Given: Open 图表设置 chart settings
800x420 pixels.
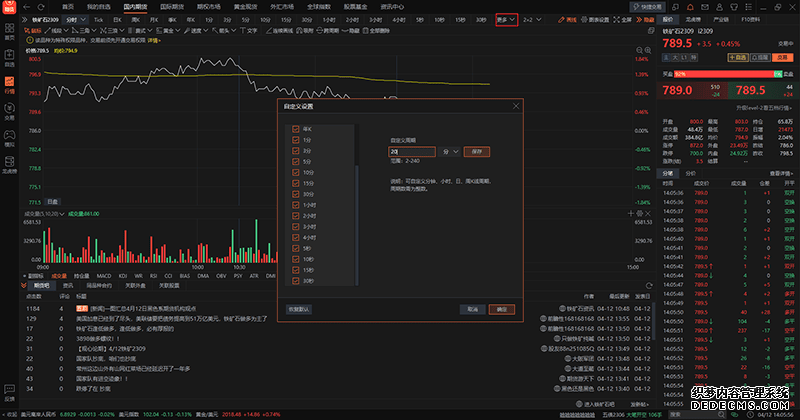Looking at the screenshot, I should [599, 19].
